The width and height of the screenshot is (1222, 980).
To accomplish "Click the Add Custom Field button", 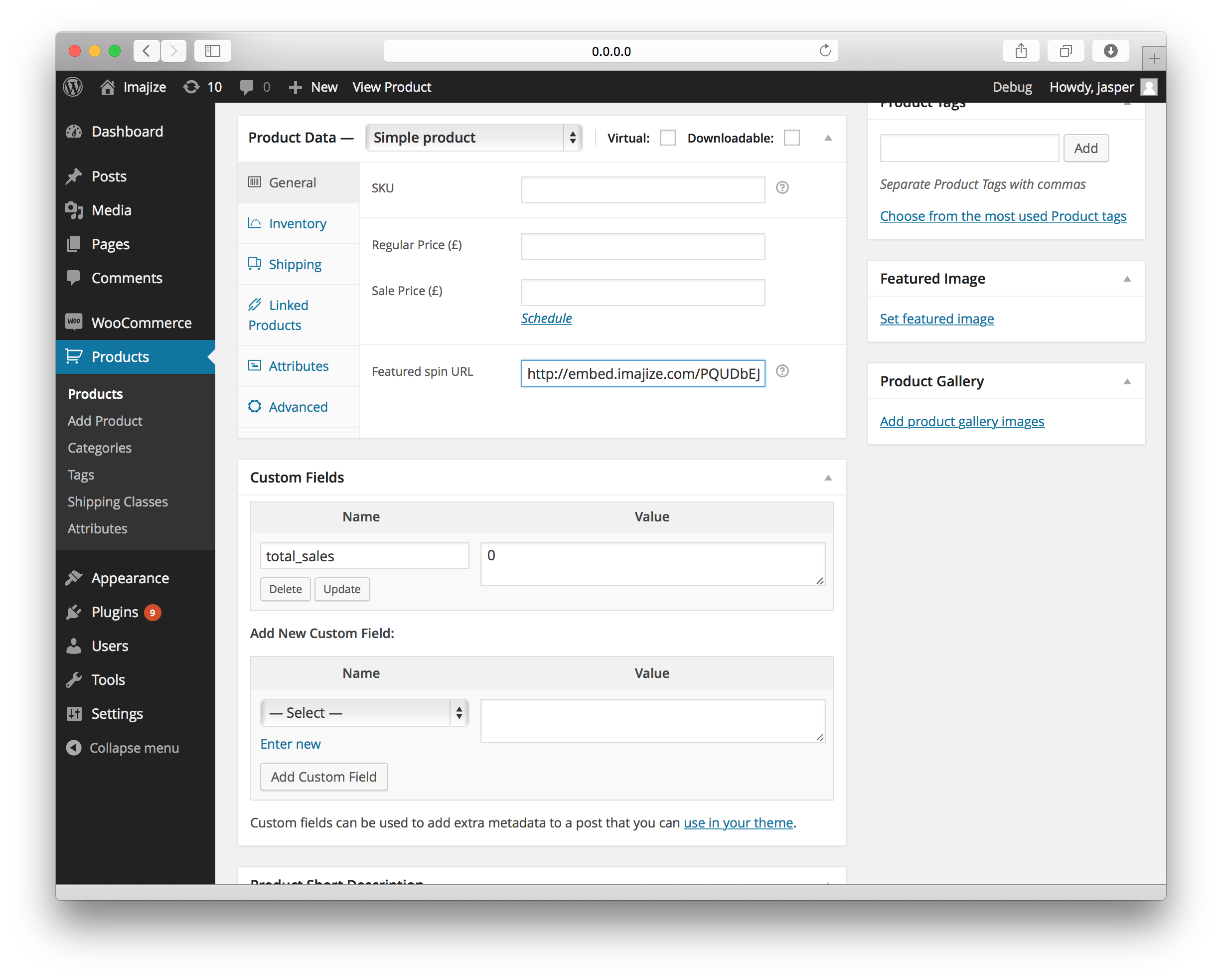I will tap(323, 777).
